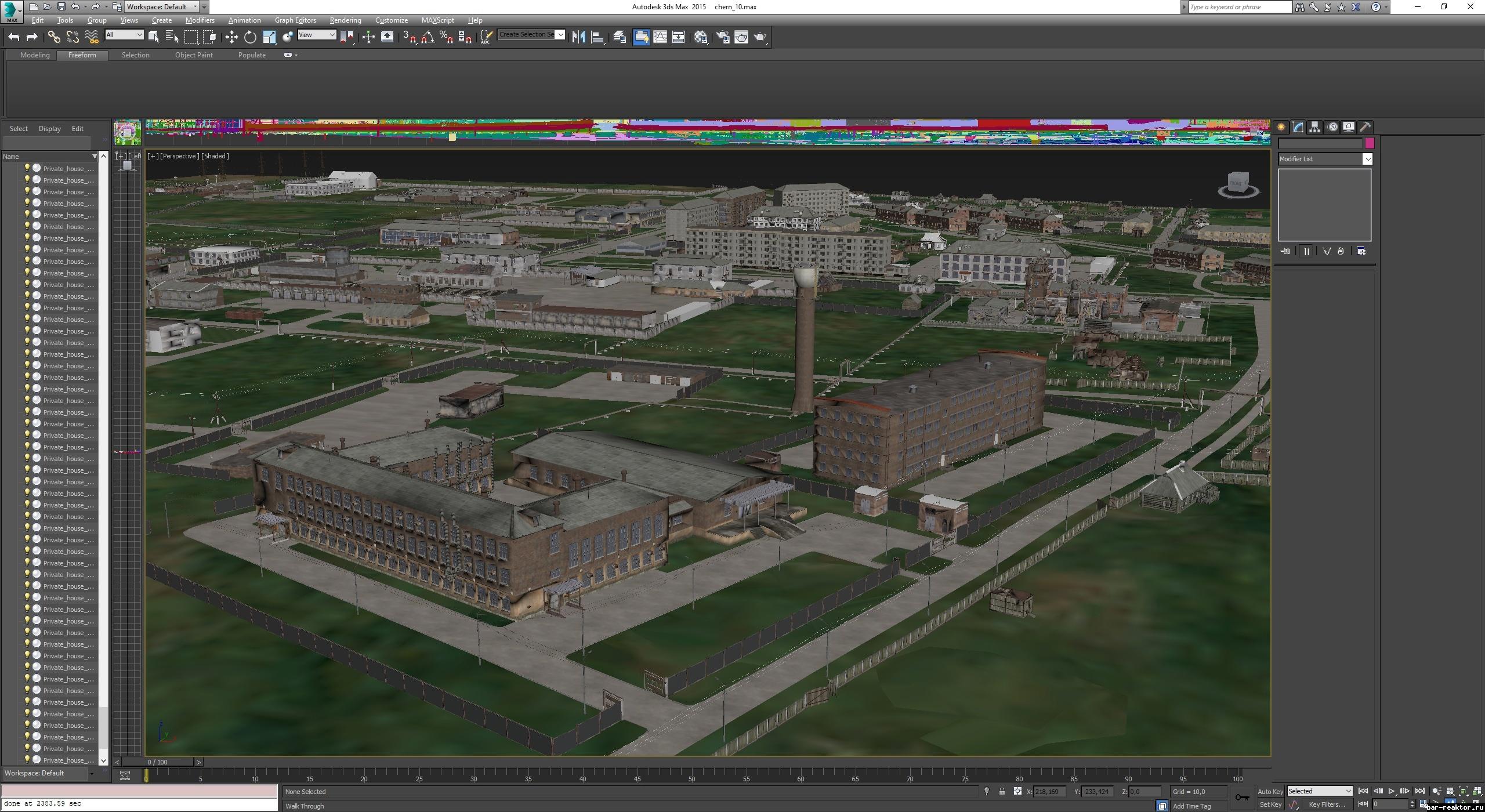Open the Manage Layers icon
Screen dimensions: 1485x812
point(620,37)
